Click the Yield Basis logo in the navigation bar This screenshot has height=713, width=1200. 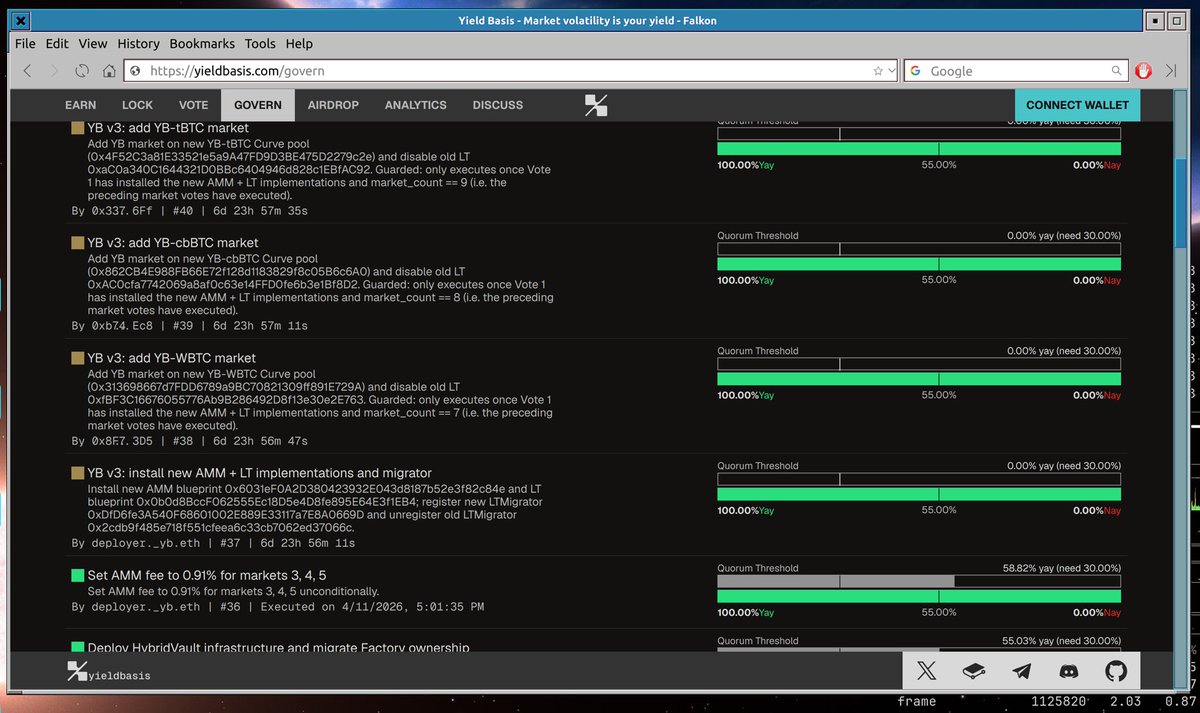596,105
